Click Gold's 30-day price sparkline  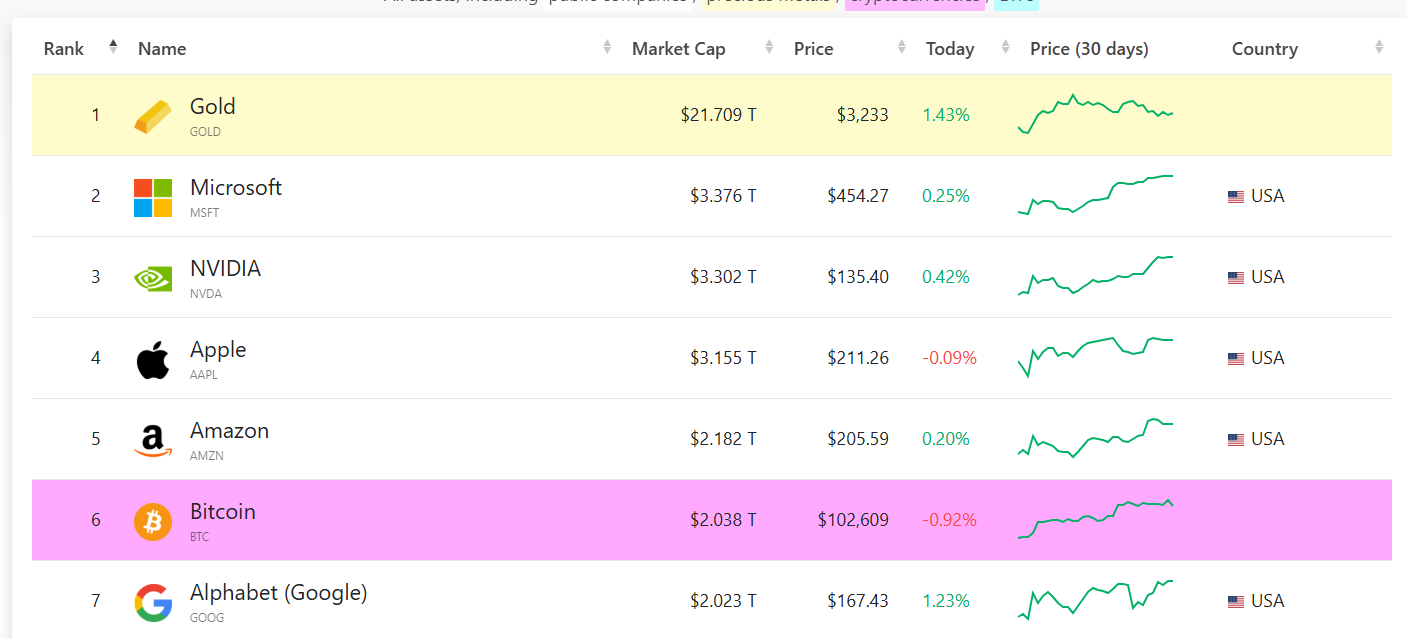[x=1096, y=114]
